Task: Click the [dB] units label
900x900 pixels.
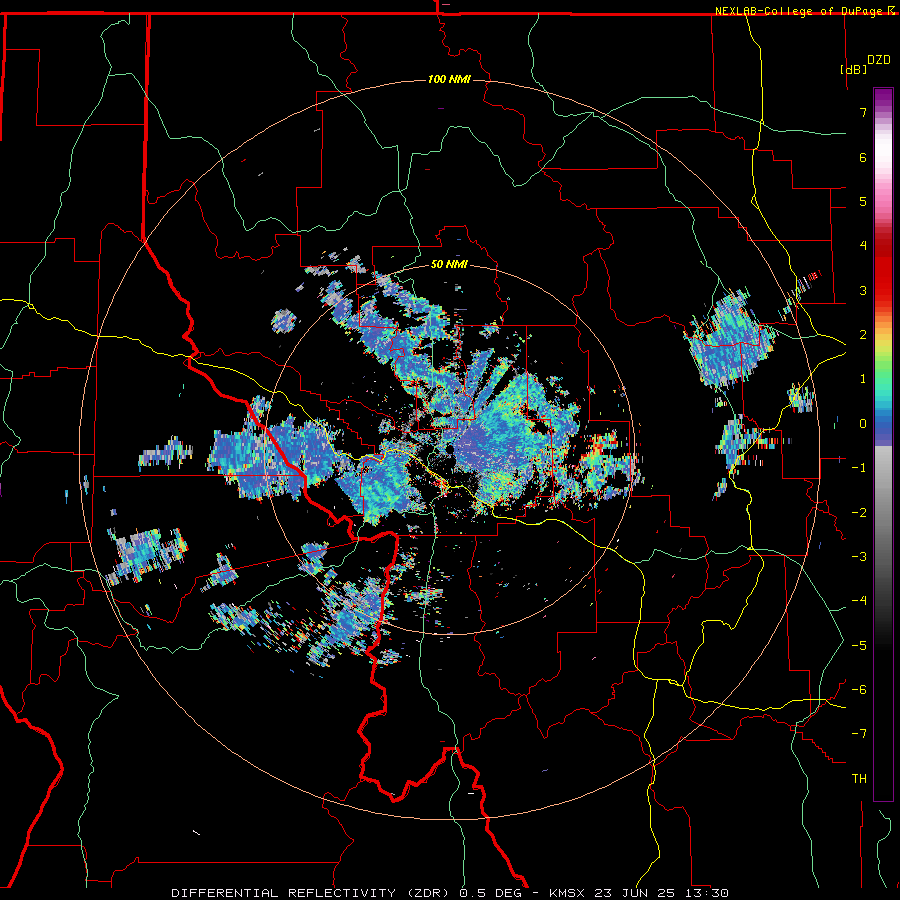Action: tap(854, 70)
